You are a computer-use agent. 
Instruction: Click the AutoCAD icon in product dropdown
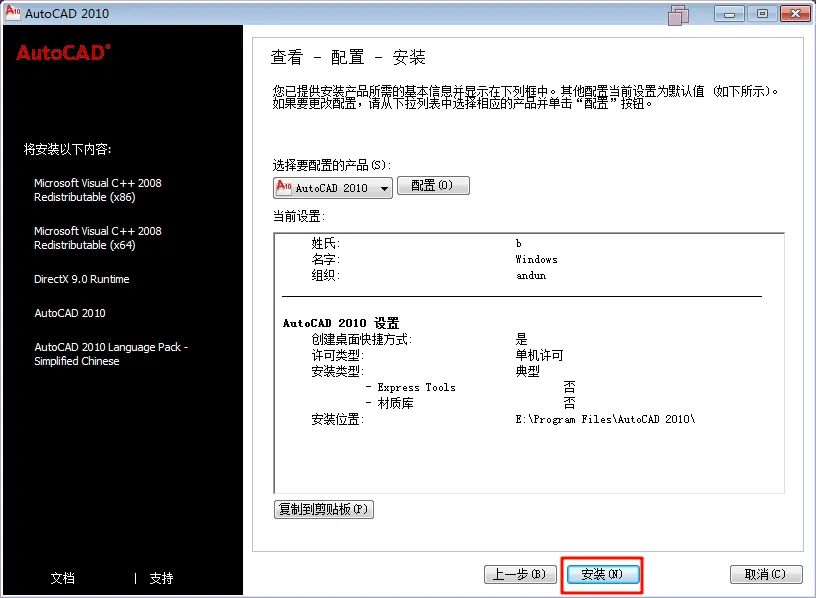click(284, 187)
